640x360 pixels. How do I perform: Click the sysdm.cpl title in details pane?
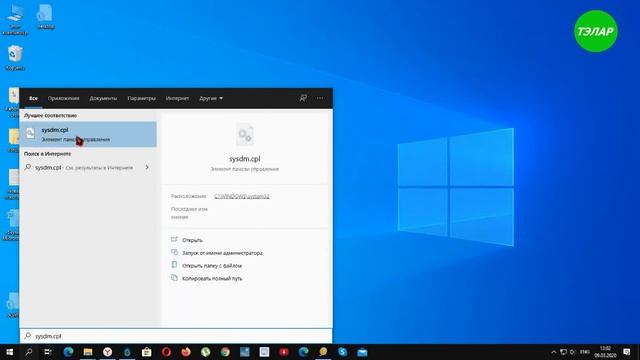[x=244, y=159]
